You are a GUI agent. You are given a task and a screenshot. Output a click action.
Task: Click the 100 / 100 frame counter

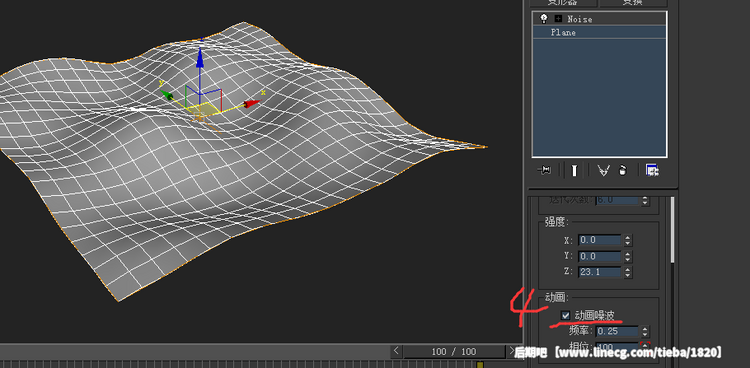click(x=453, y=352)
